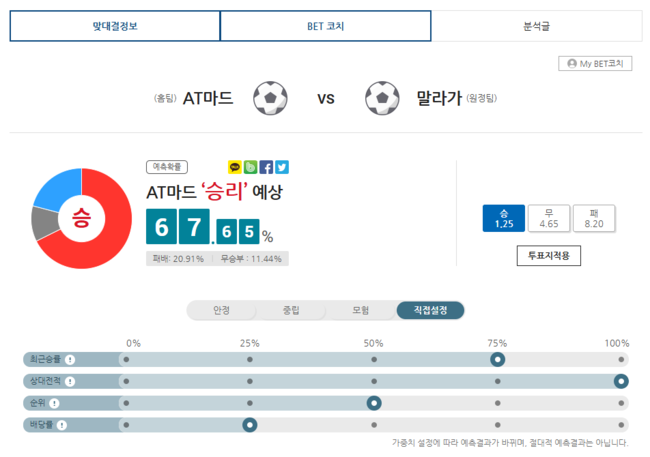Switch to the 분석글 tab

click(x=537, y=26)
